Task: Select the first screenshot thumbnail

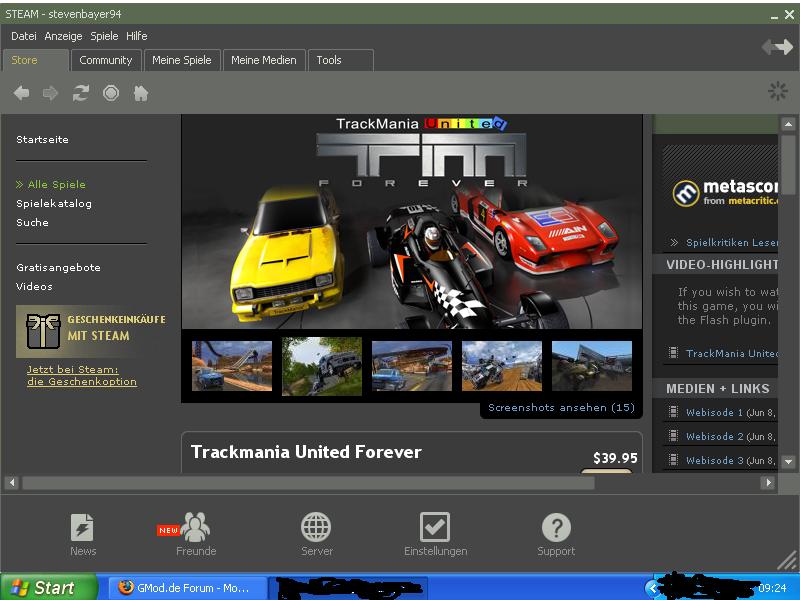Action: [232, 366]
